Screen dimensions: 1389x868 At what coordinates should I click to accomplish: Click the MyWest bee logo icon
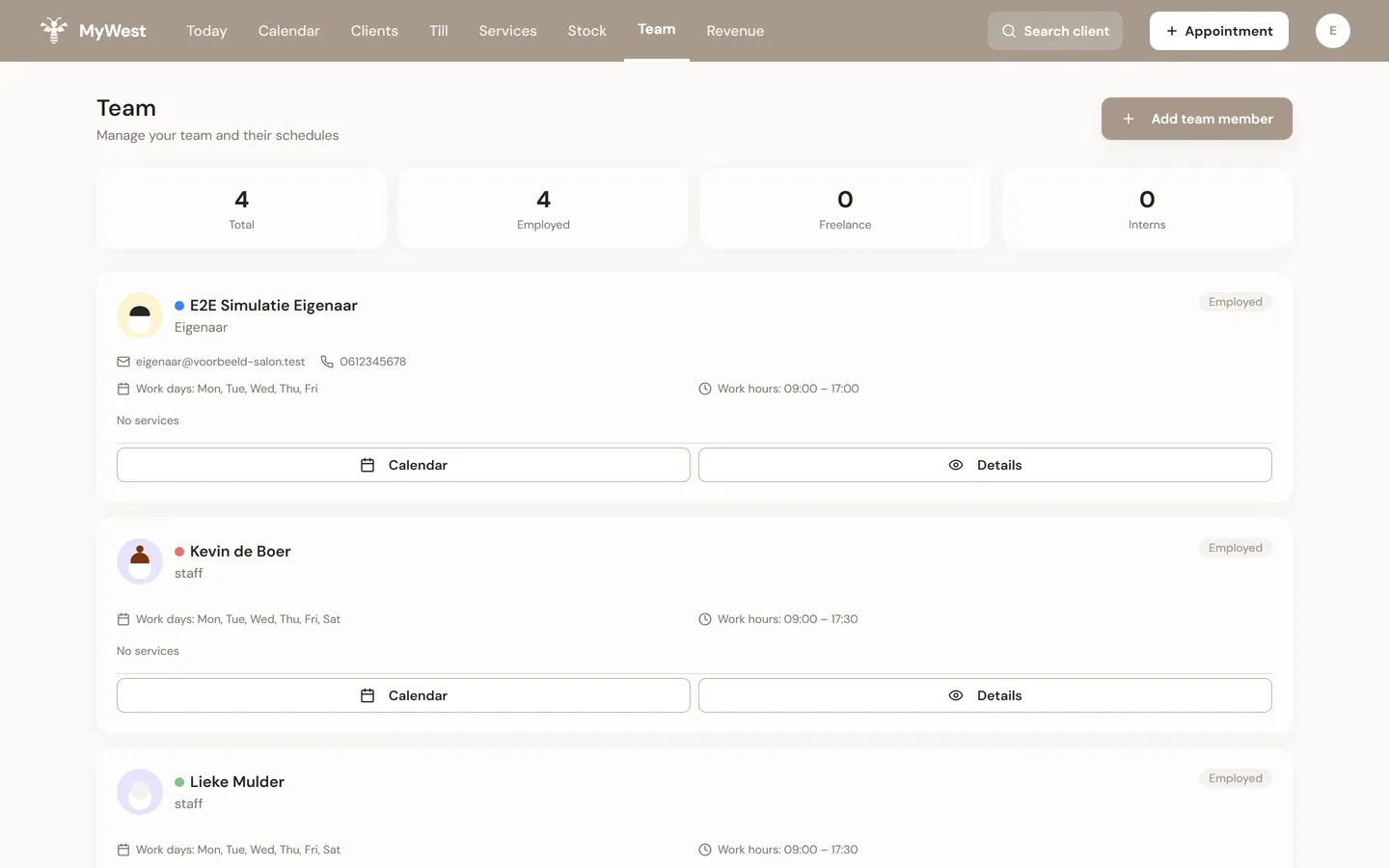coord(54,30)
